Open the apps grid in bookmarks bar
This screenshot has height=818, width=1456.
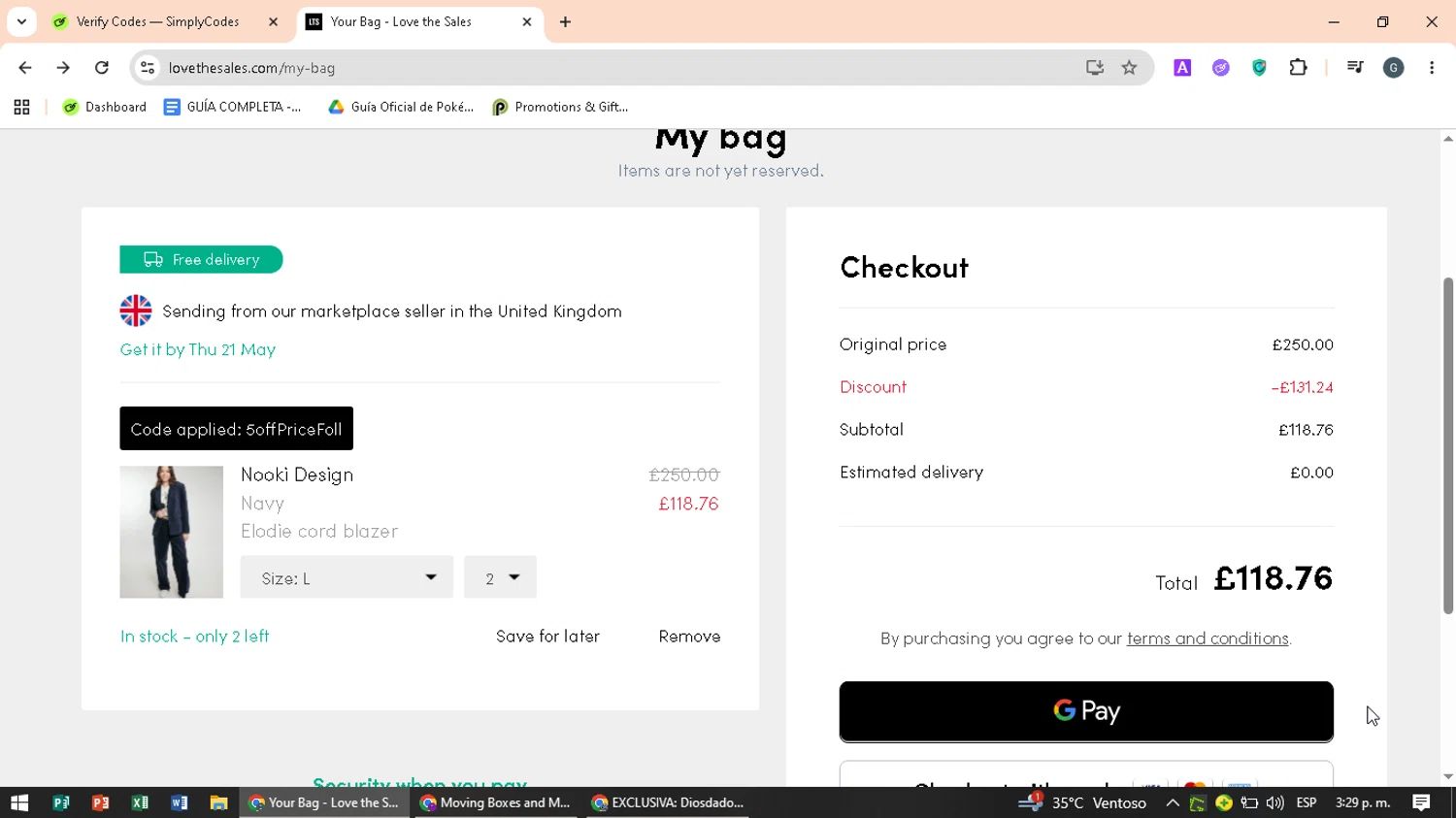(x=21, y=107)
